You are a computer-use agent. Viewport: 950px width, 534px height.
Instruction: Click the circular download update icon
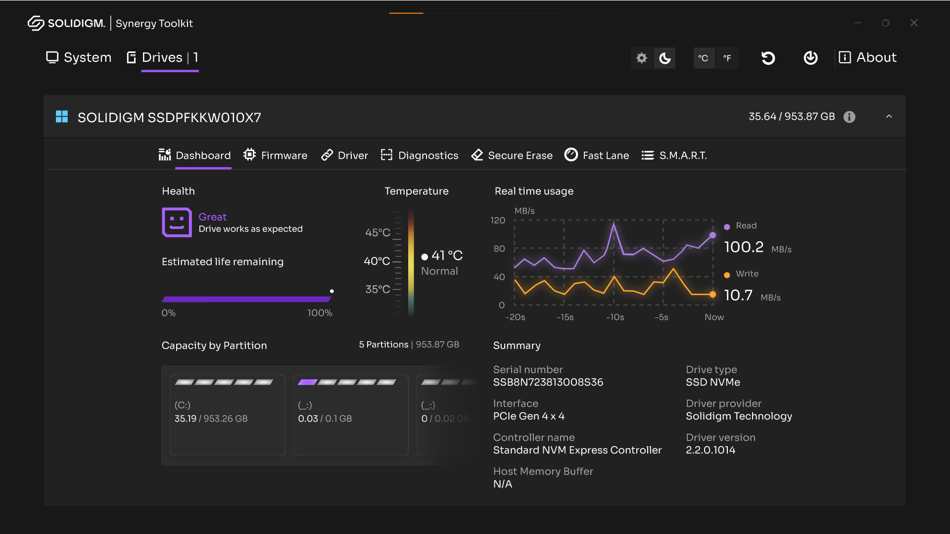click(x=811, y=58)
